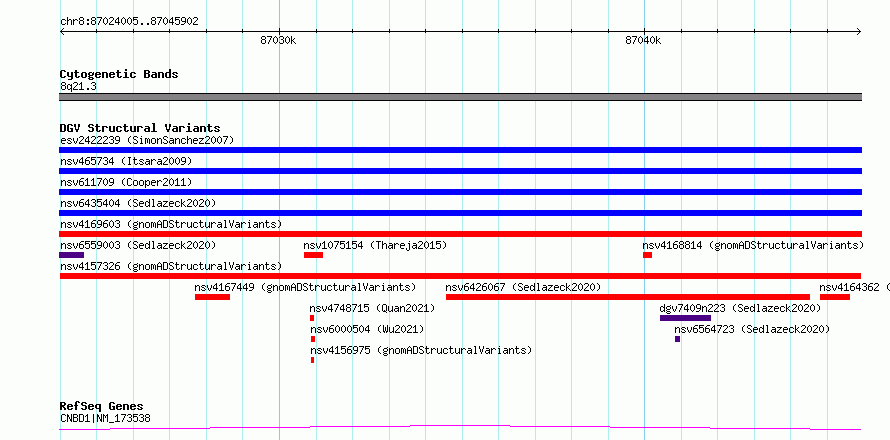Click the DGV Structural Variants track heading
The image size is (890, 440).
tap(140, 128)
